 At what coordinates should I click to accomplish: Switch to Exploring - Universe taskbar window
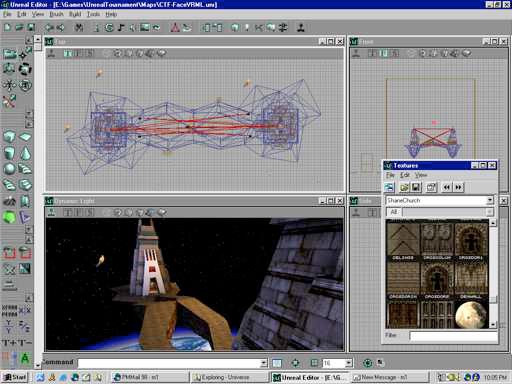tap(229, 377)
